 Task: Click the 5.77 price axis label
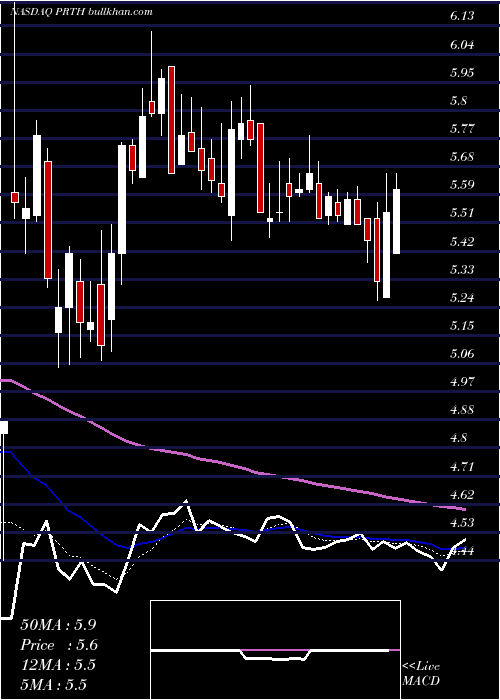[x=462, y=129]
